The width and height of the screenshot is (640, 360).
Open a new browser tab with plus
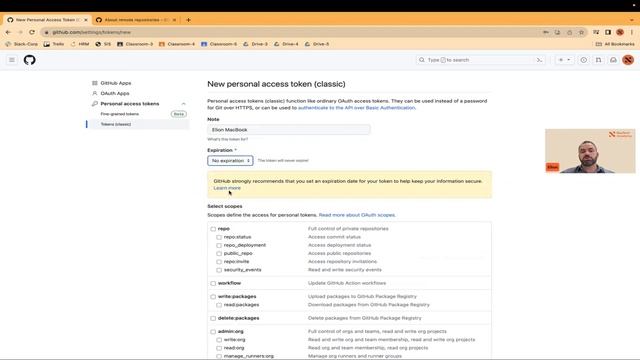(188, 20)
